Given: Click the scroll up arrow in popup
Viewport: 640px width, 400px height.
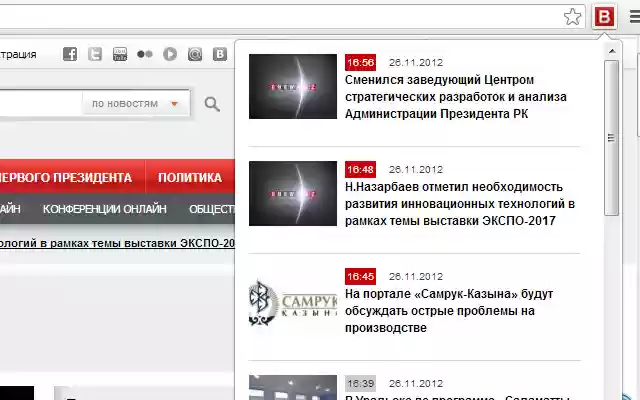Looking at the screenshot, I should 611,51.
